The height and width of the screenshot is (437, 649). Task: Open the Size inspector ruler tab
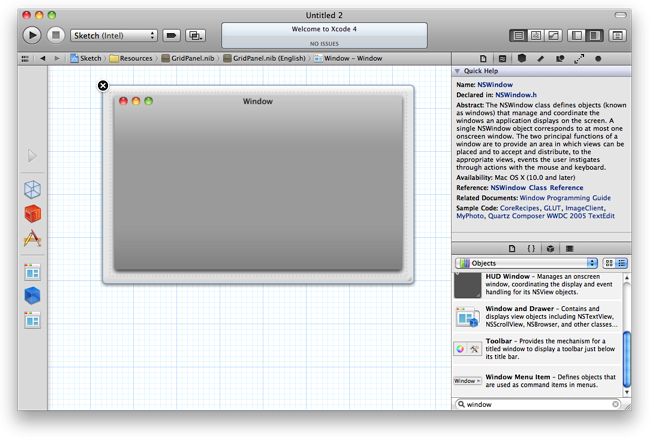560,59
